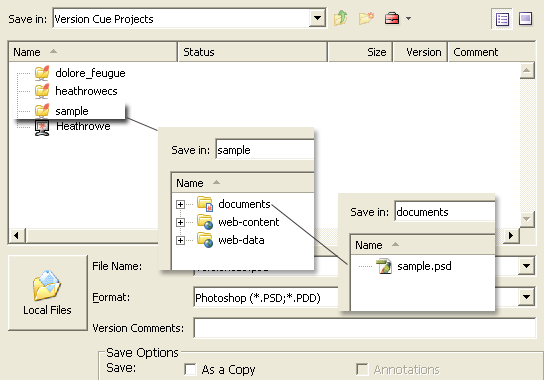The width and height of the screenshot is (544, 380).
Task: Switch to list details view icon
Action: tap(502, 19)
